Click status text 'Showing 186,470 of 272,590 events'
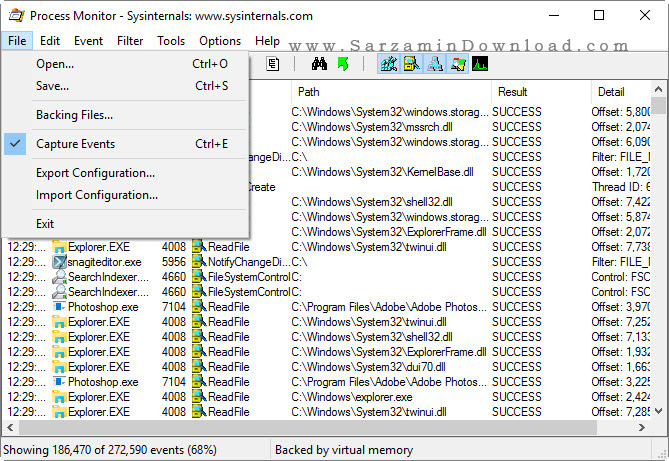The height and width of the screenshot is (461, 669). 94,450
